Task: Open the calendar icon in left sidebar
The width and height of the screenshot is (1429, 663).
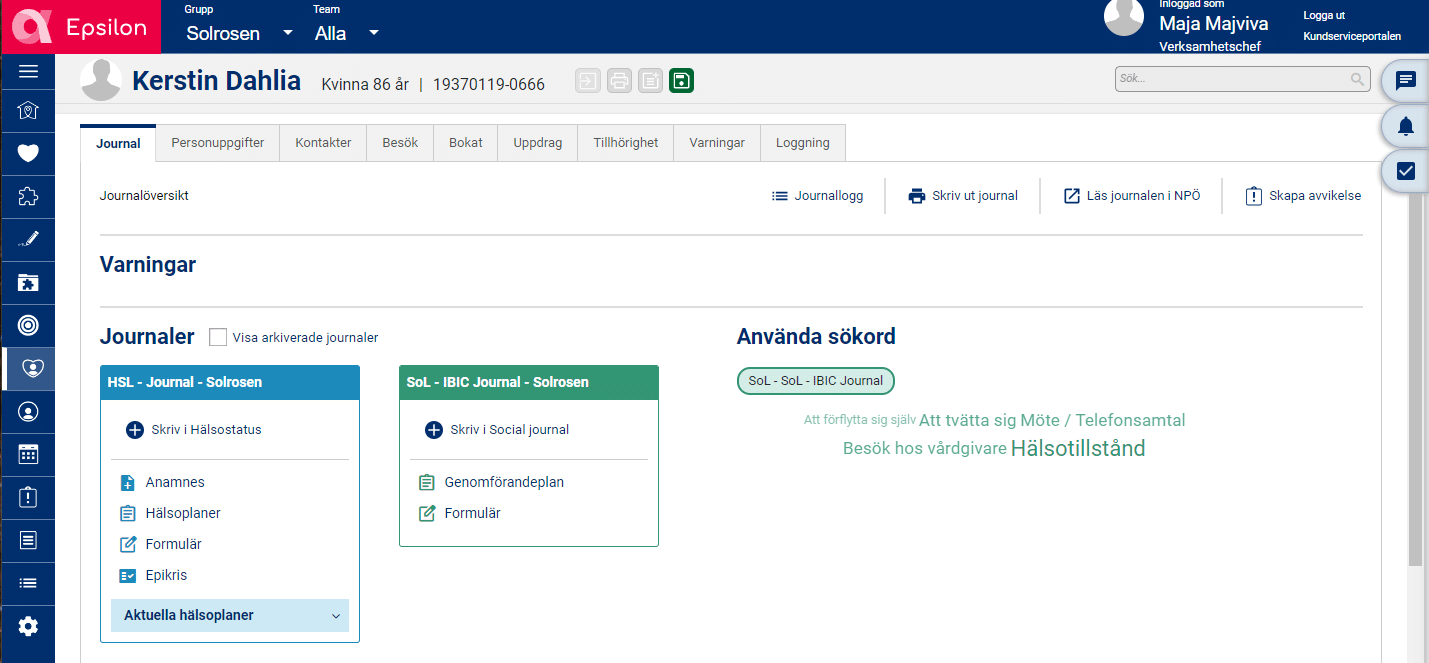Action: click(x=28, y=454)
